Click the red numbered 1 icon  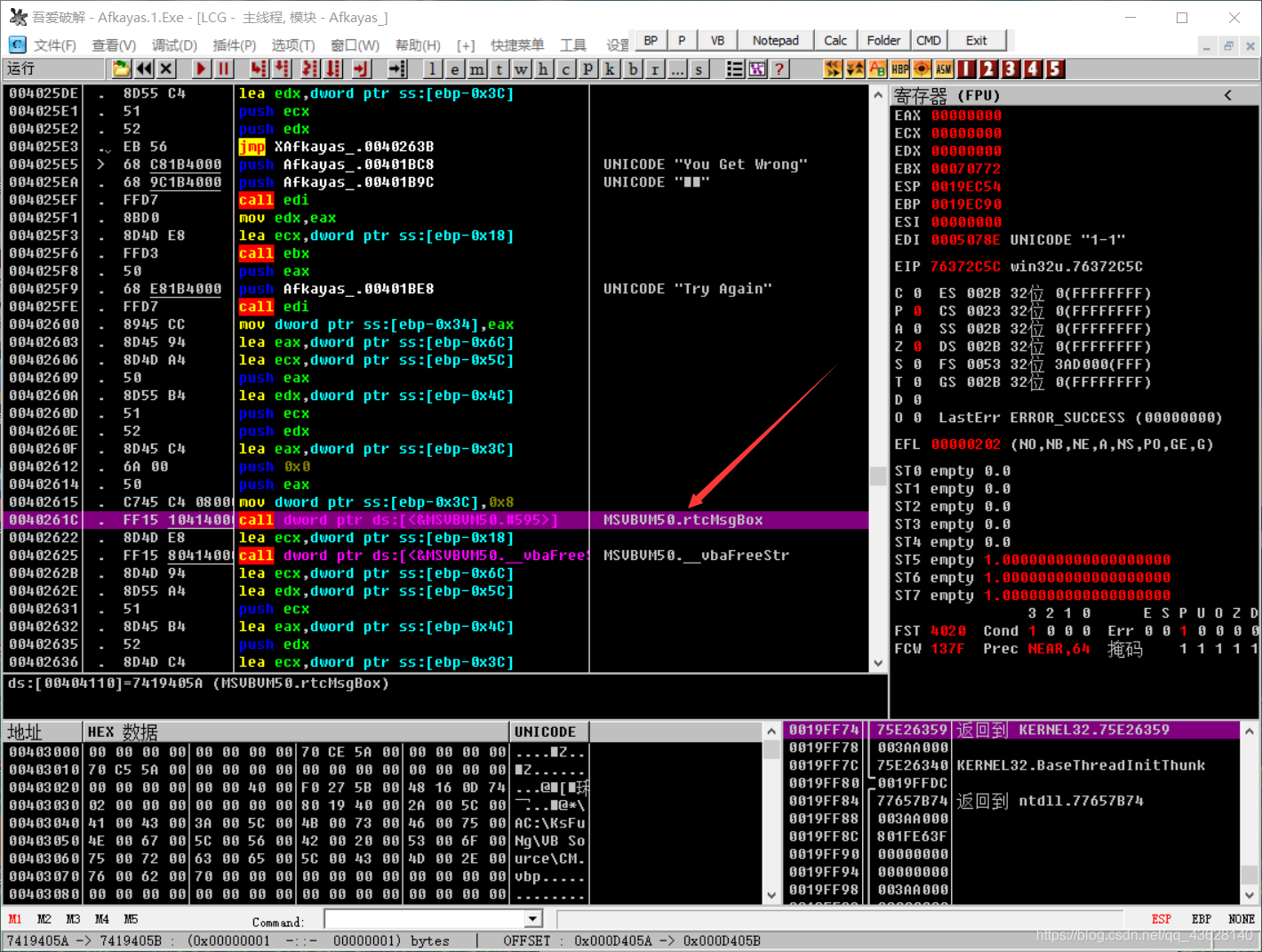(x=967, y=68)
